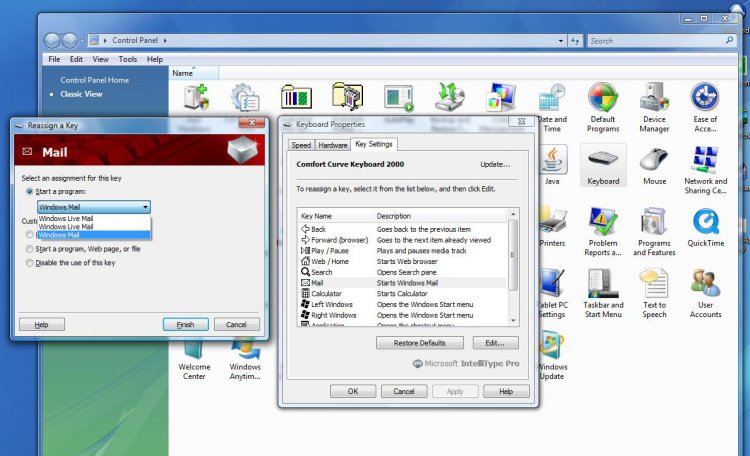This screenshot has width=750, height=456.
Task: Switch to the Speed tab
Action: [x=301, y=145]
